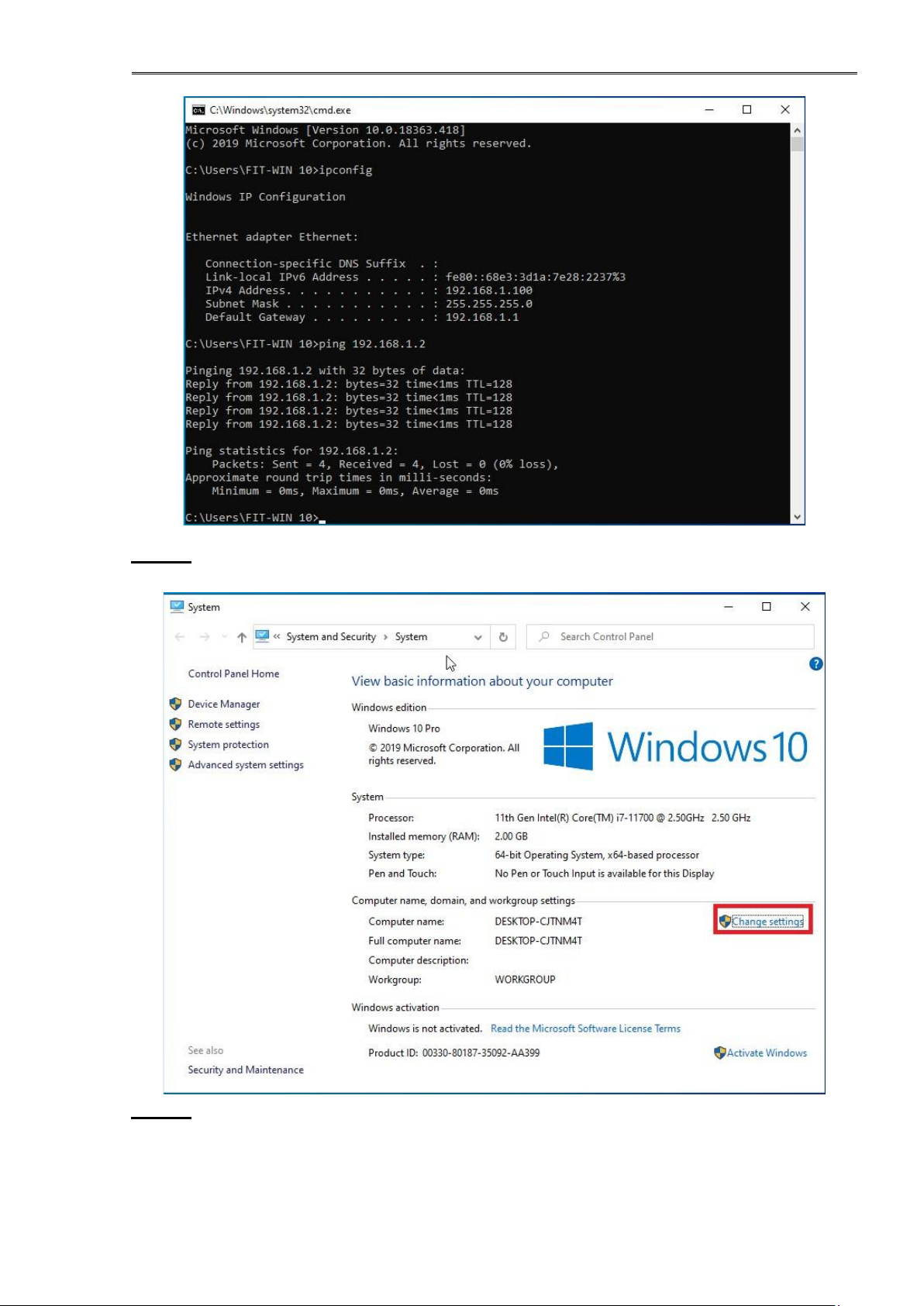Minimize the System window
The image size is (924, 1306).
pos(729,607)
